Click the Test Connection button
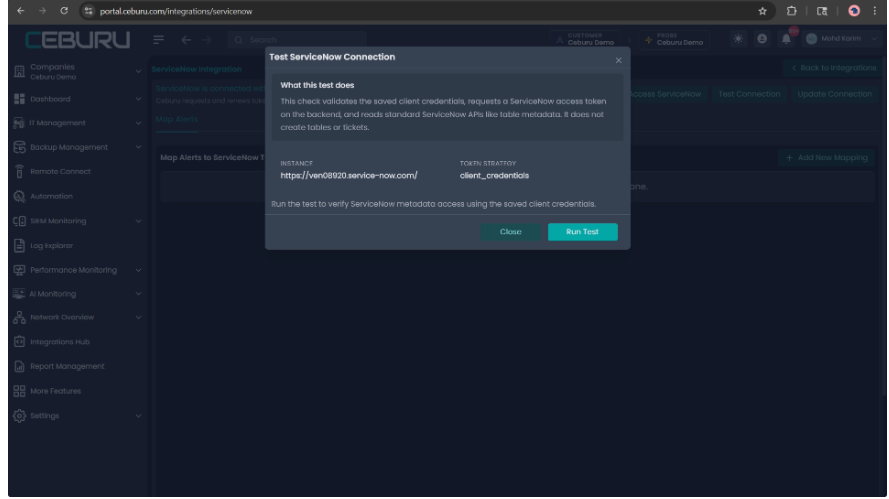The height and width of the screenshot is (499, 889). [x=749, y=94]
